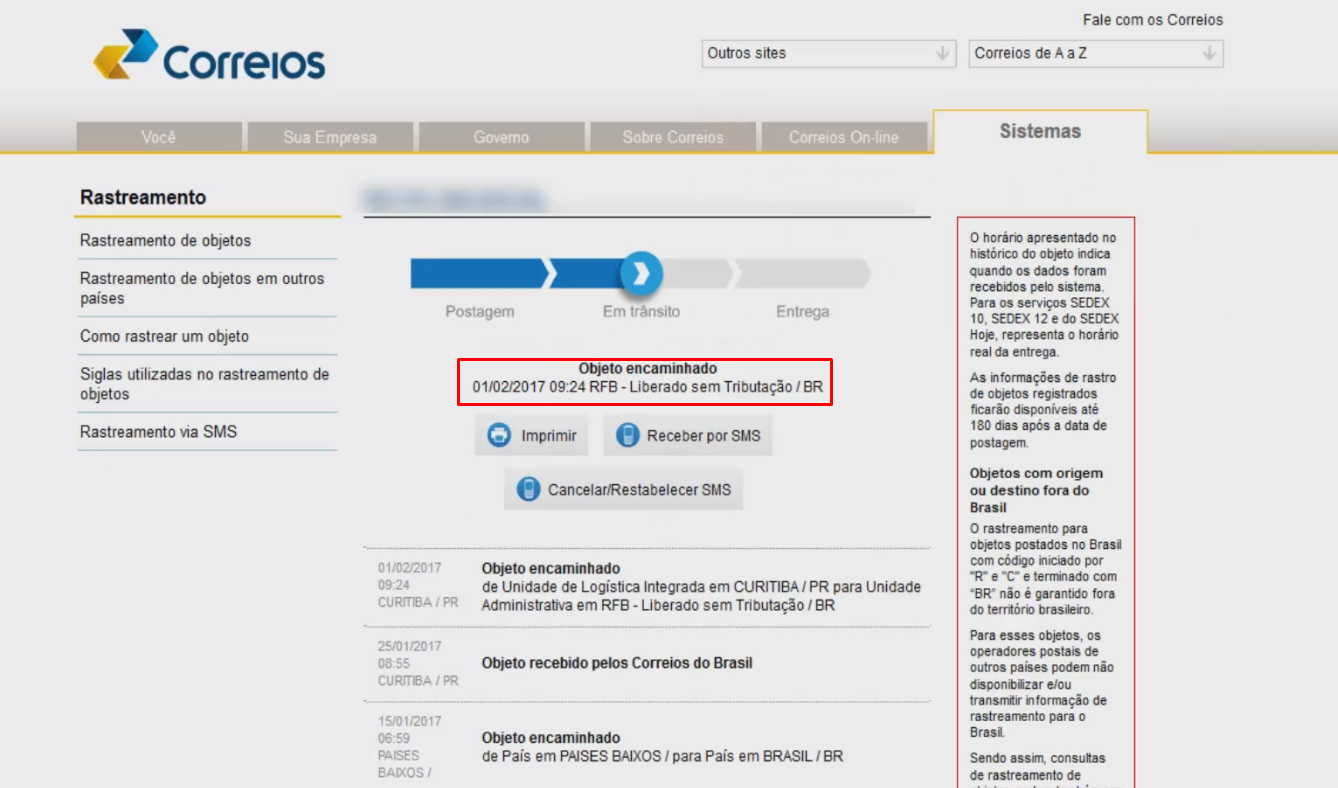Open the Sobre Correios tab
Screen dimensions: 1338x788
(673, 137)
